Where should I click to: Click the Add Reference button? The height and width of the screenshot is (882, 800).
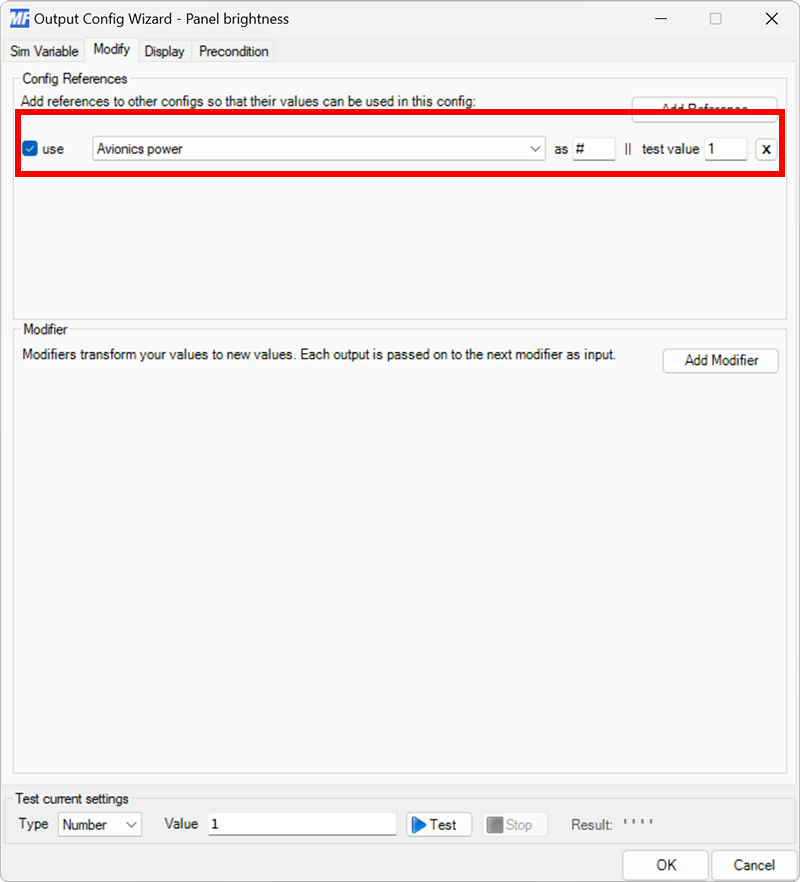coord(704,110)
